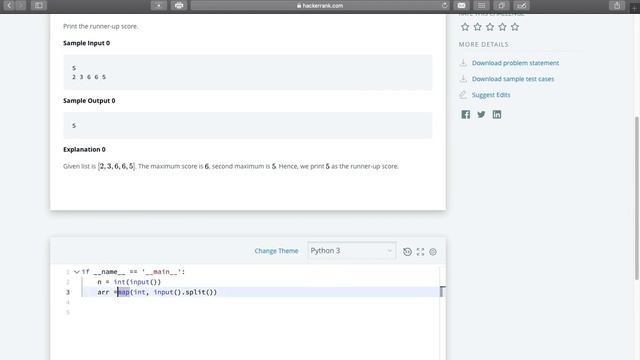Click the printer icon in Safari toolbar
The image size is (640, 360).
(179, 5)
